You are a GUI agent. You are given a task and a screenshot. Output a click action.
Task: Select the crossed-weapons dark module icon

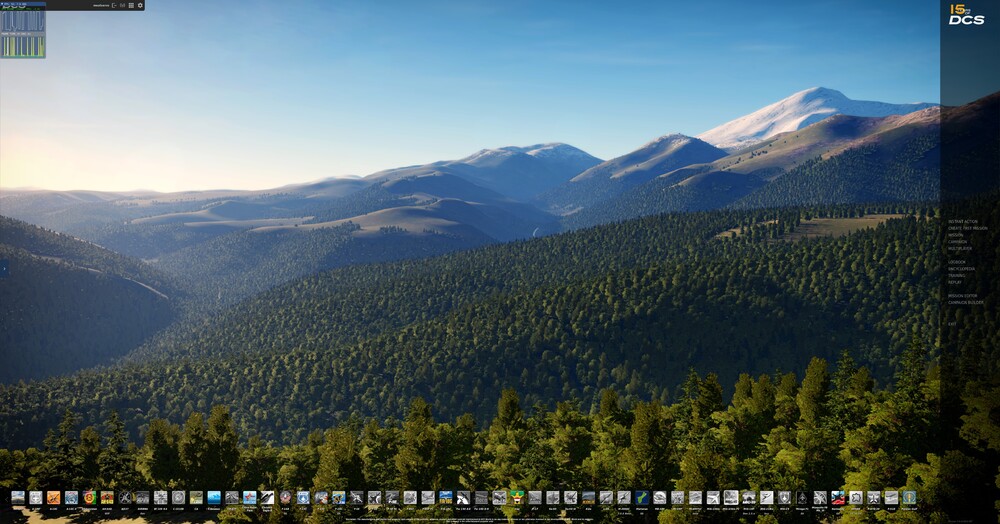125,497
